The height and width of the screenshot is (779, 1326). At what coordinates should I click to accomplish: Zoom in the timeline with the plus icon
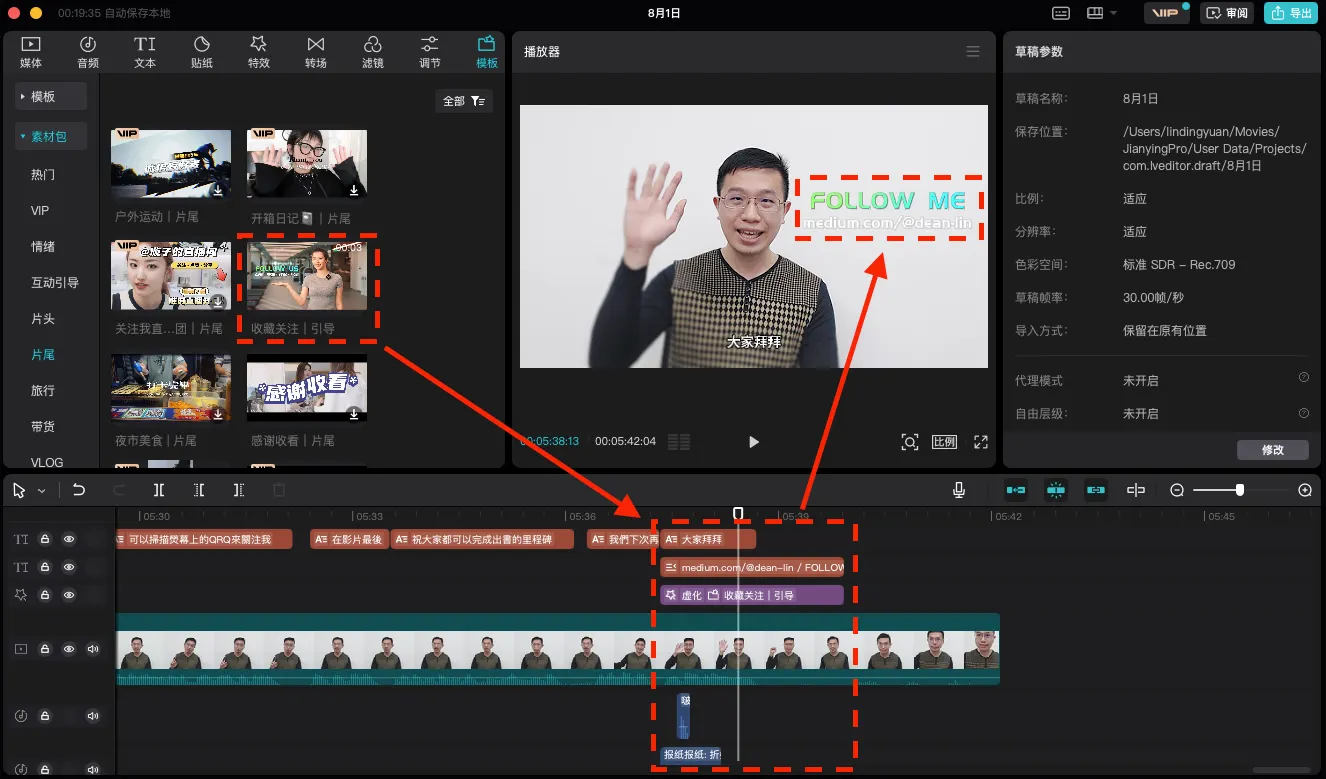1305,490
